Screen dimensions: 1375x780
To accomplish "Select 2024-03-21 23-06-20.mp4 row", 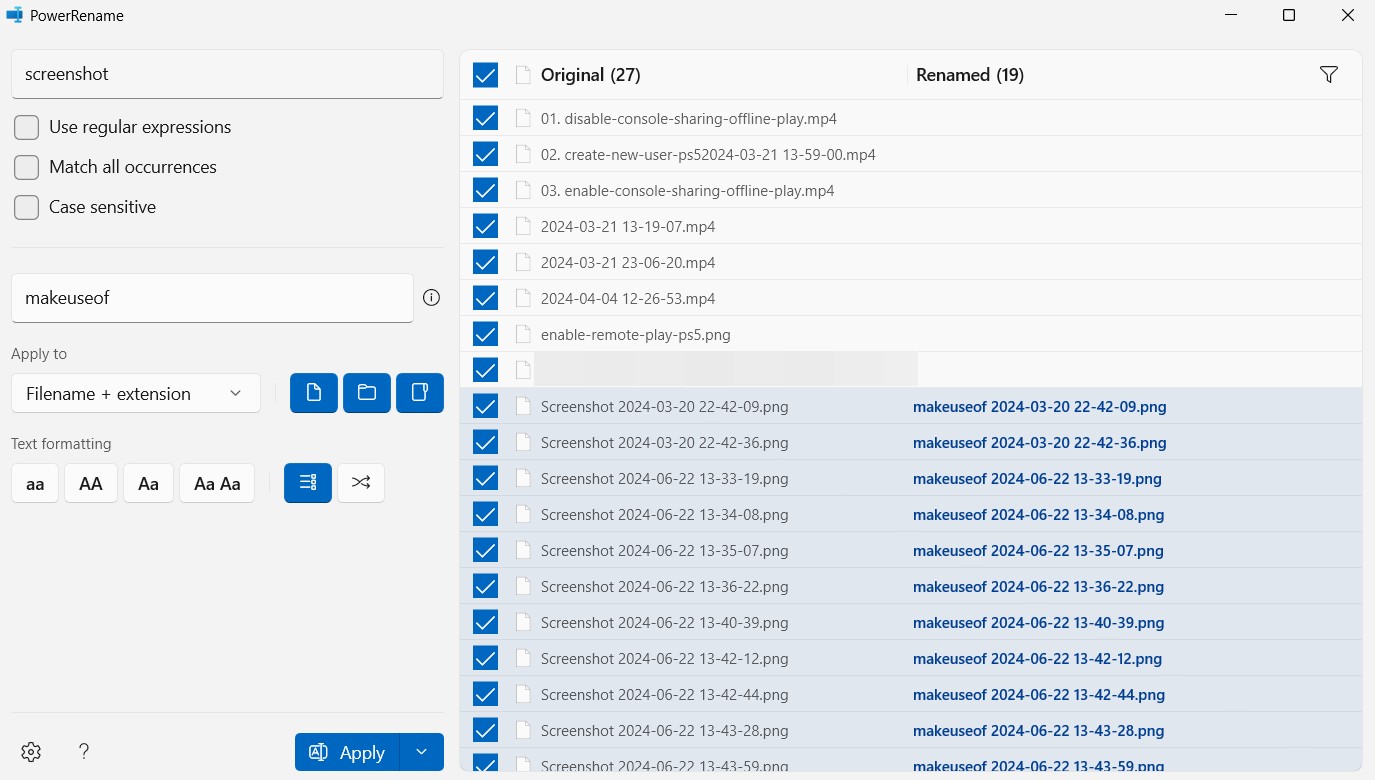I will [911, 262].
